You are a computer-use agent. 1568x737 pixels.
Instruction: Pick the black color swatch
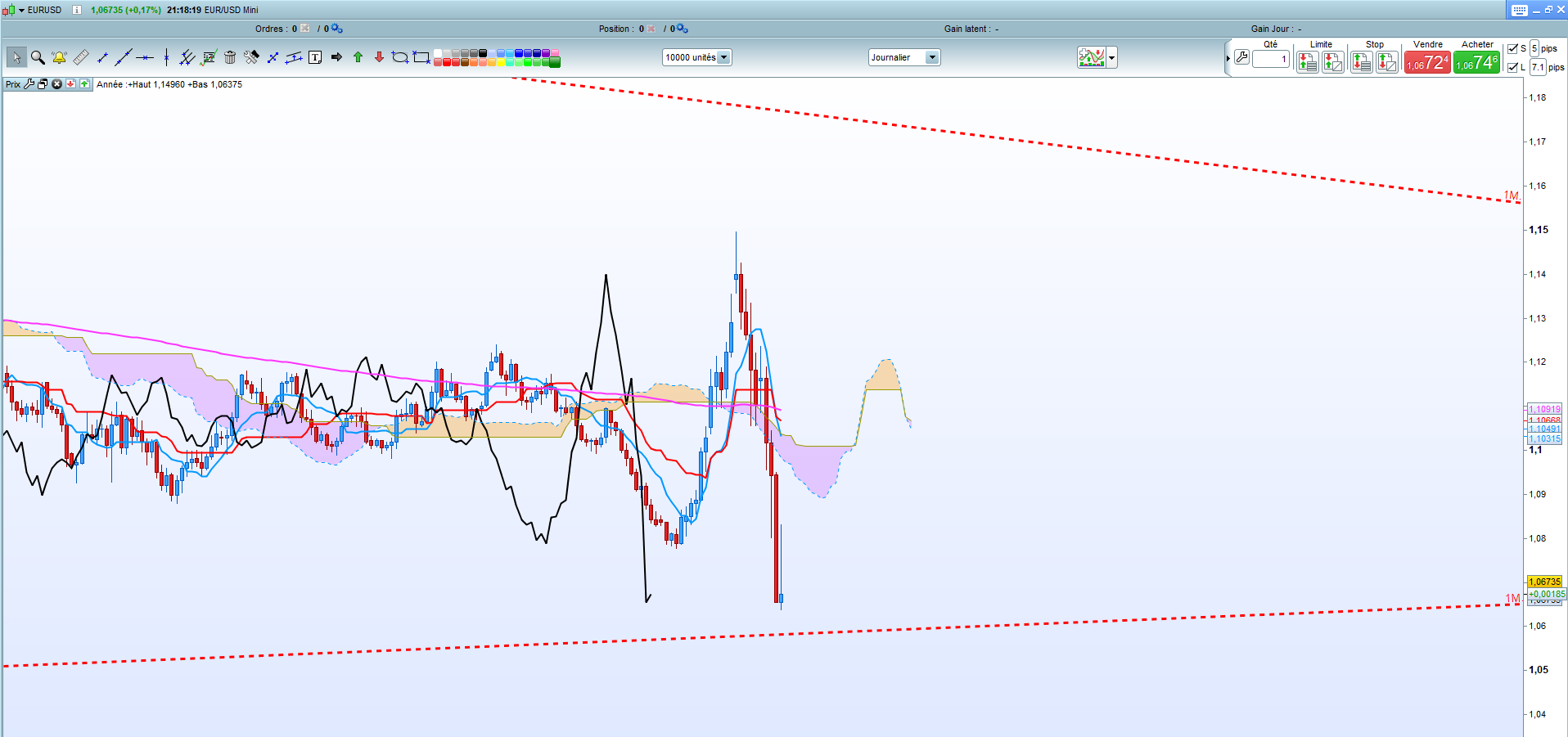pos(483,53)
